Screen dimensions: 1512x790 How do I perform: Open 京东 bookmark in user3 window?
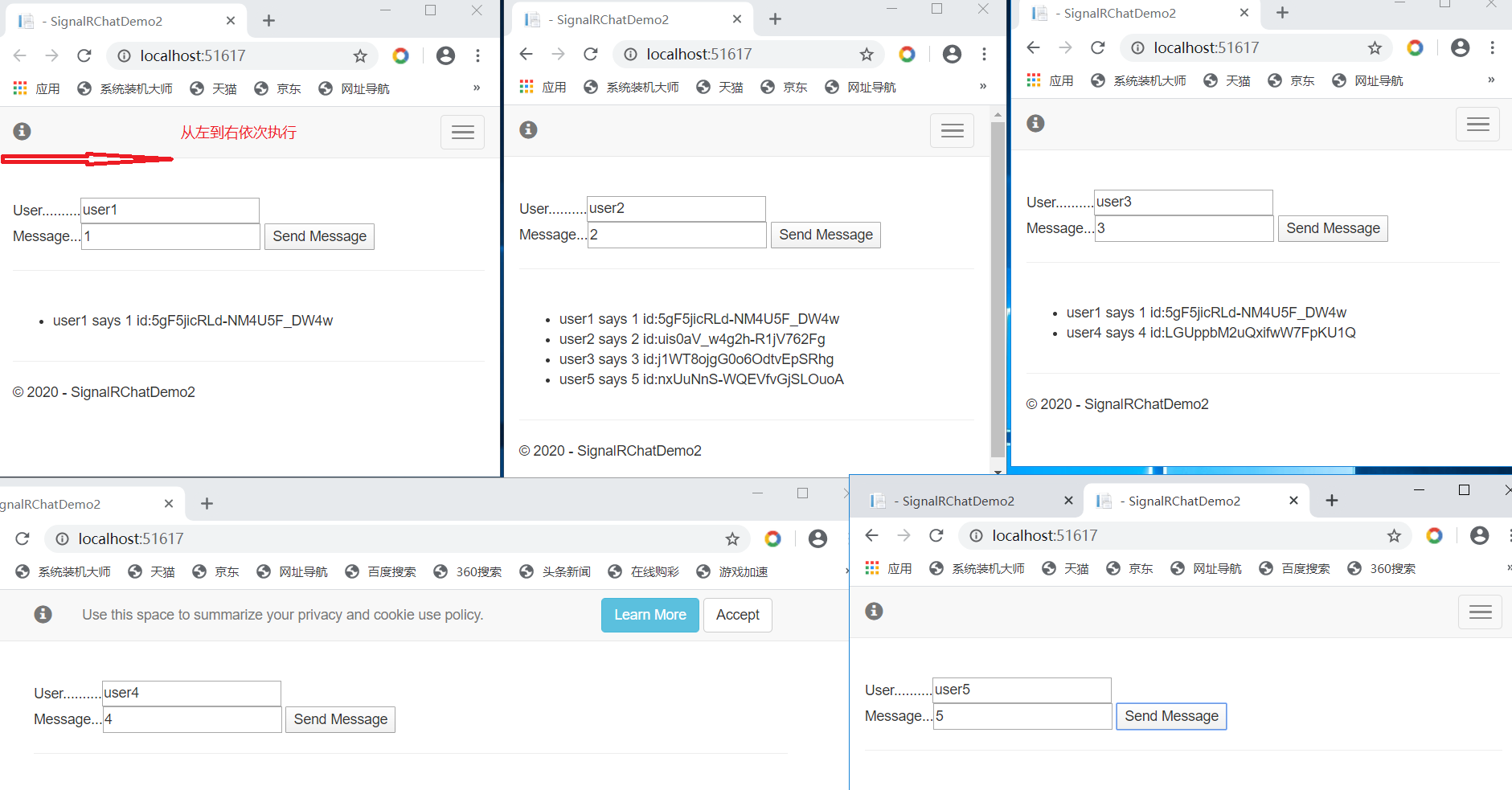tap(1291, 80)
